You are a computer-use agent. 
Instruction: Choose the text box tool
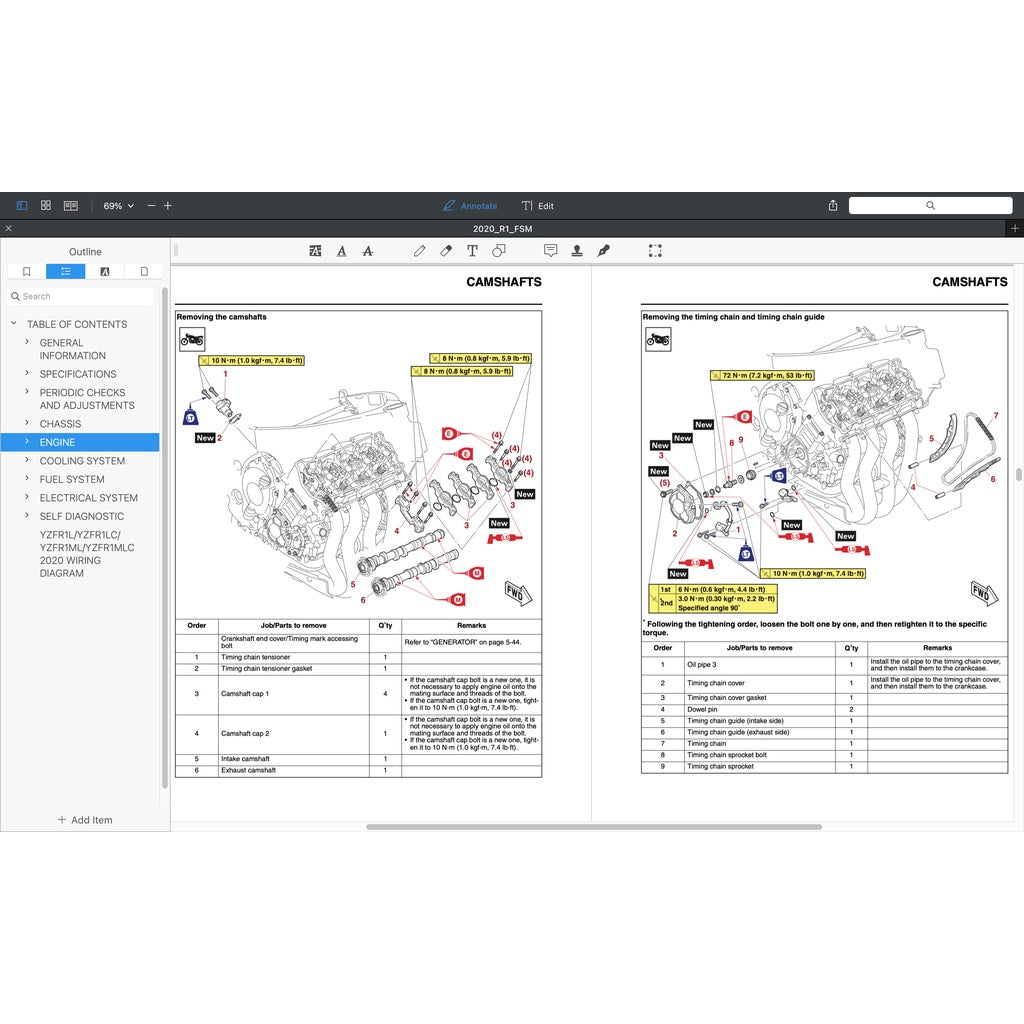pos(472,251)
